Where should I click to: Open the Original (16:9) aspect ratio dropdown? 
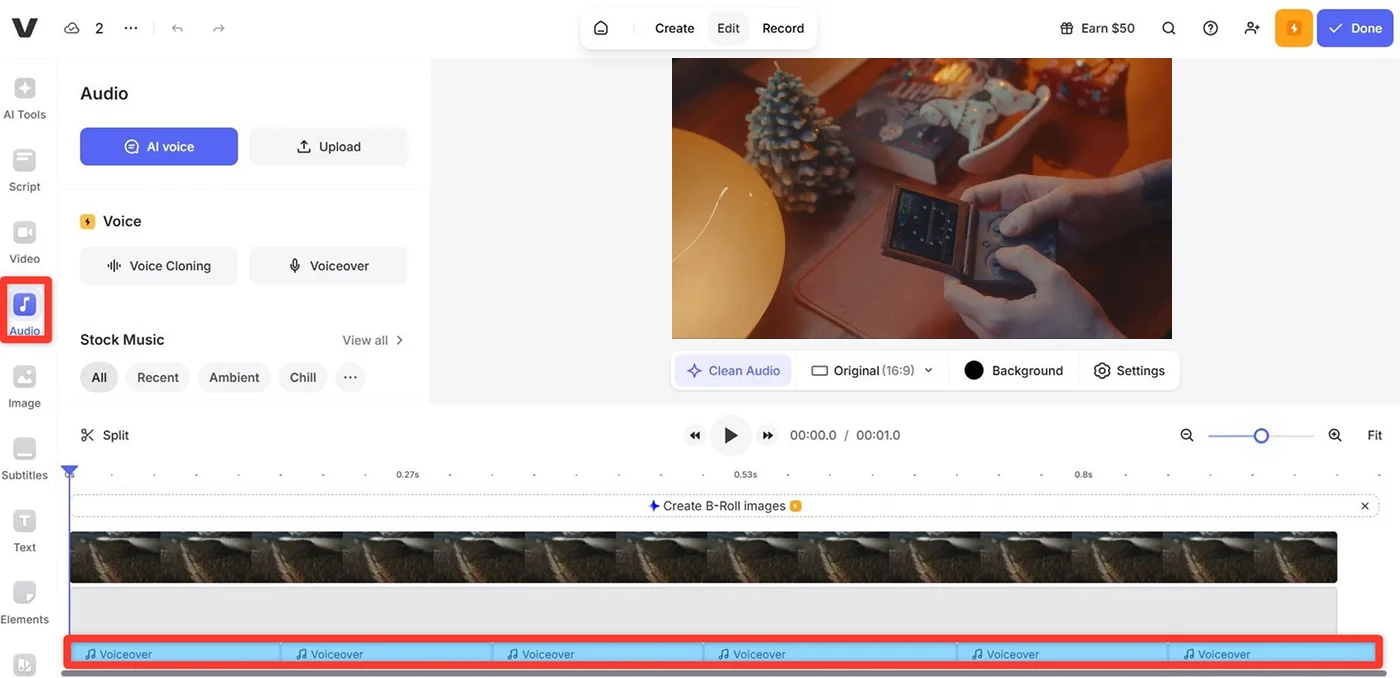click(x=871, y=370)
